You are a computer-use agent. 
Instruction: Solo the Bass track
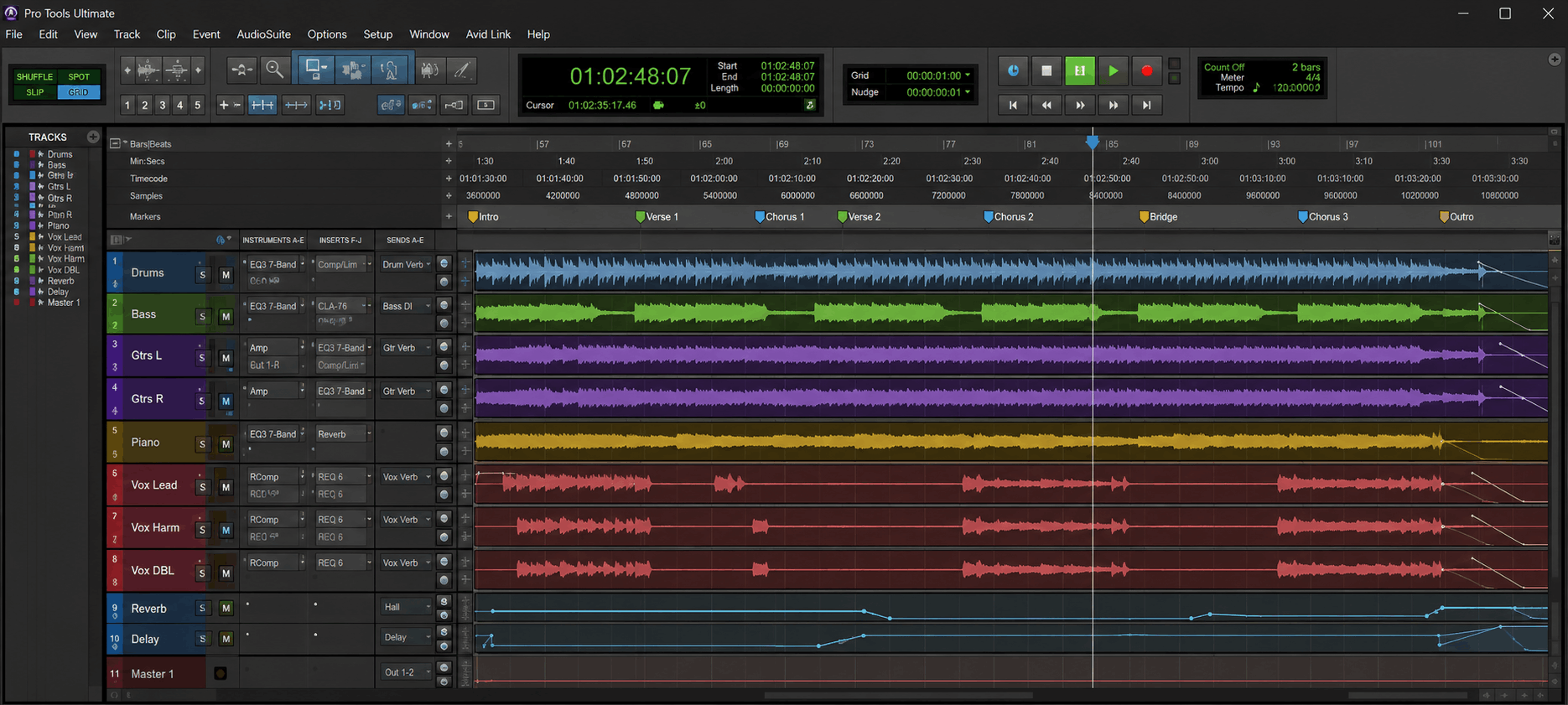point(202,316)
